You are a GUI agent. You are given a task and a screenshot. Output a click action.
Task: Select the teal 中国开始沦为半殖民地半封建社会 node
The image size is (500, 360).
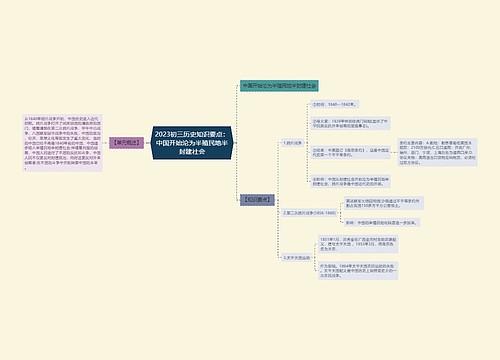click(x=279, y=86)
